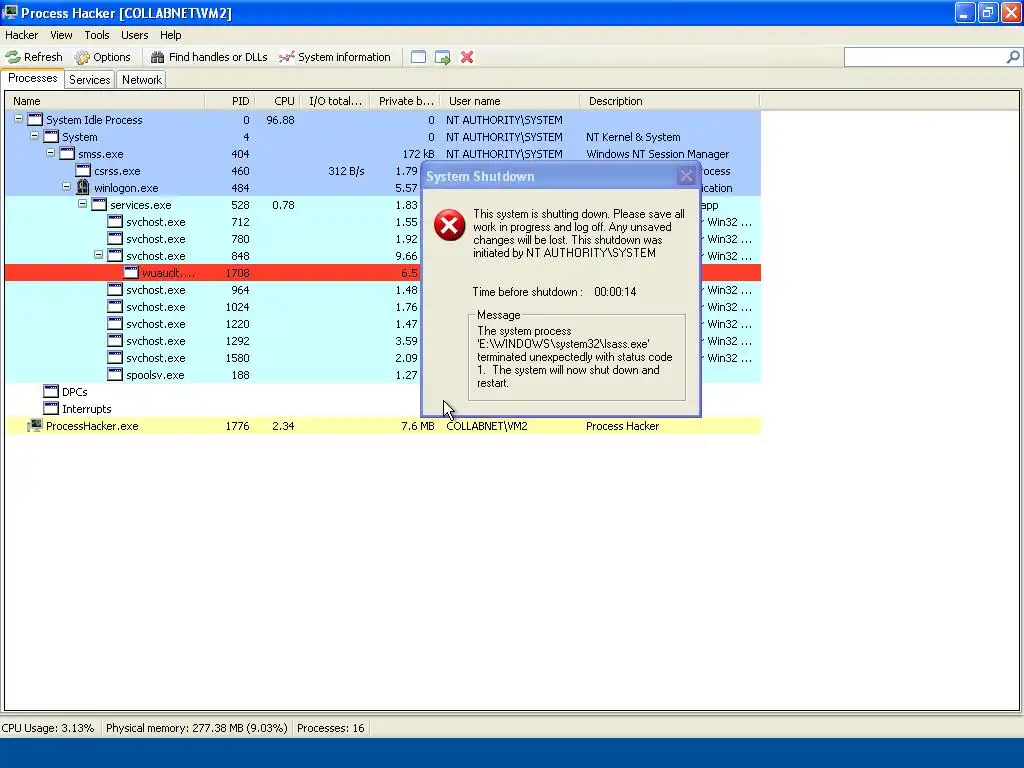
Task: Collapse the smss.exe tree node
Action: click(x=50, y=153)
